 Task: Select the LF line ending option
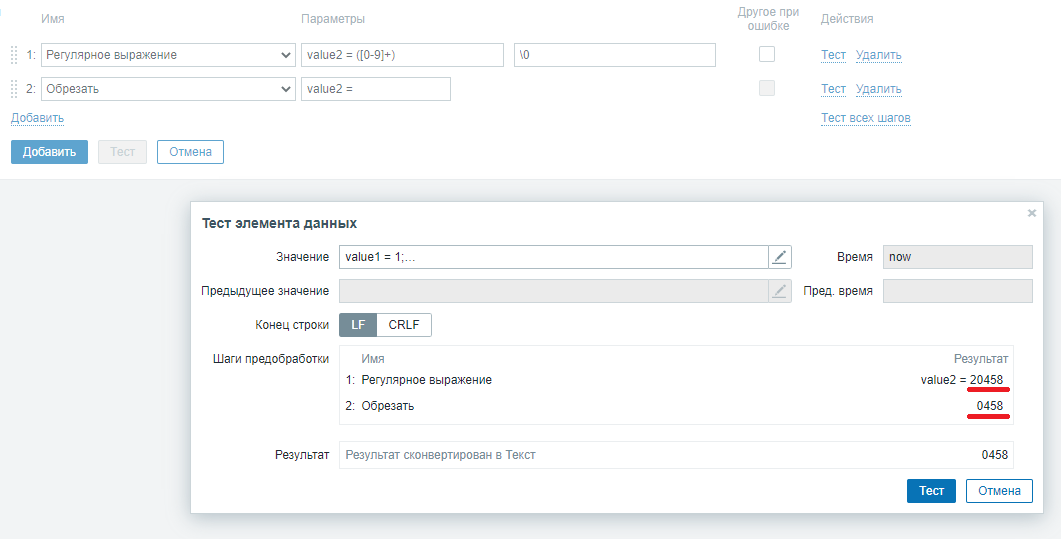coord(358,325)
